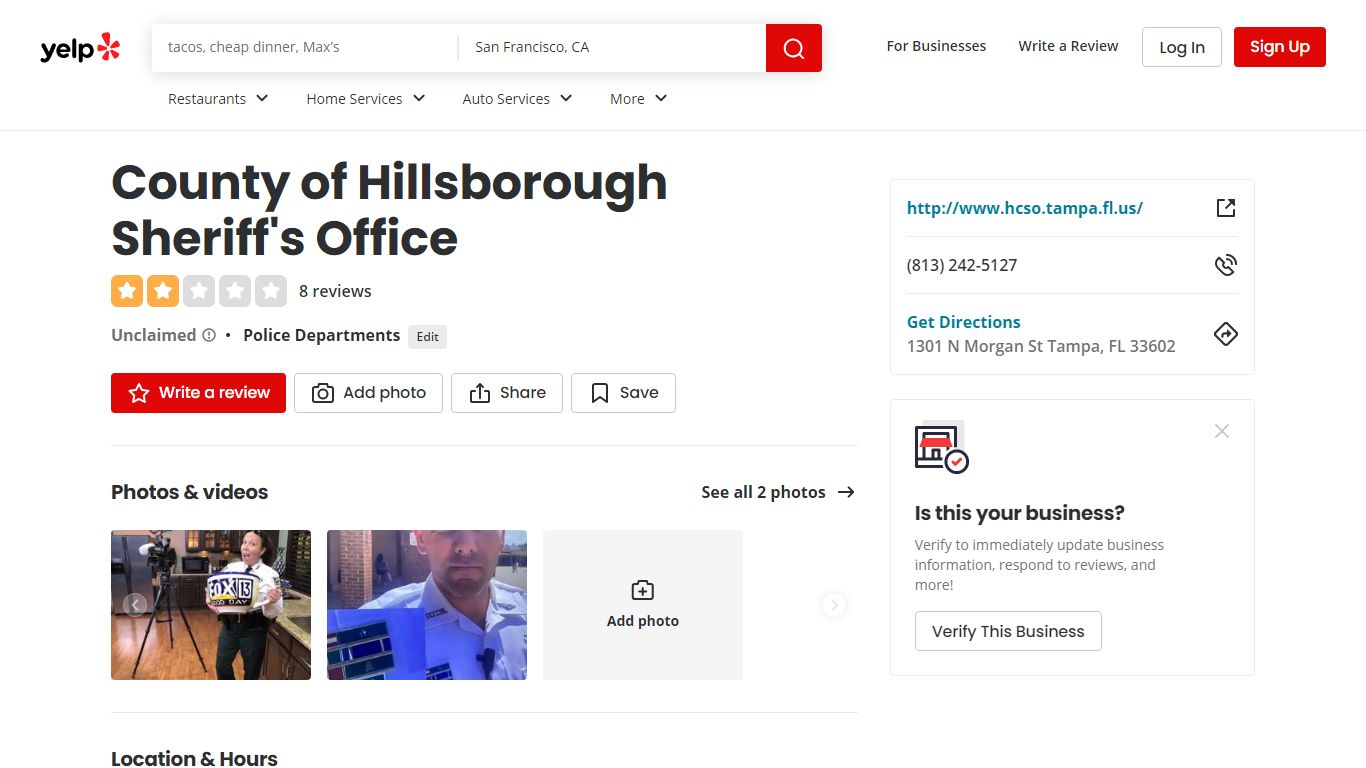Open the Auto Services dropdown
This screenshot has height=768, width=1366.
(x=517, y=99)
